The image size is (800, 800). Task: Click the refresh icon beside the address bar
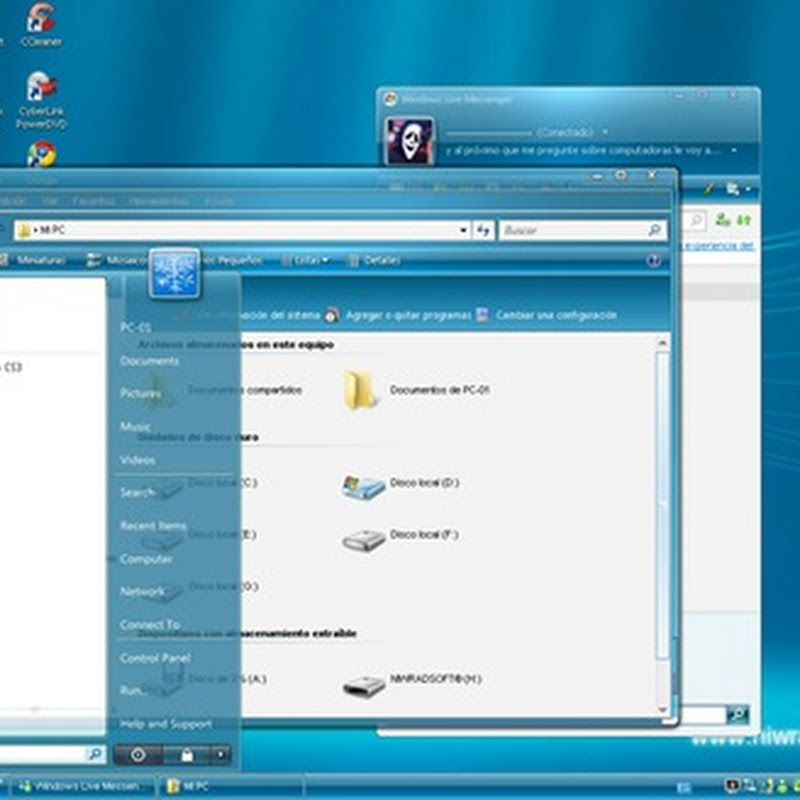484,230
